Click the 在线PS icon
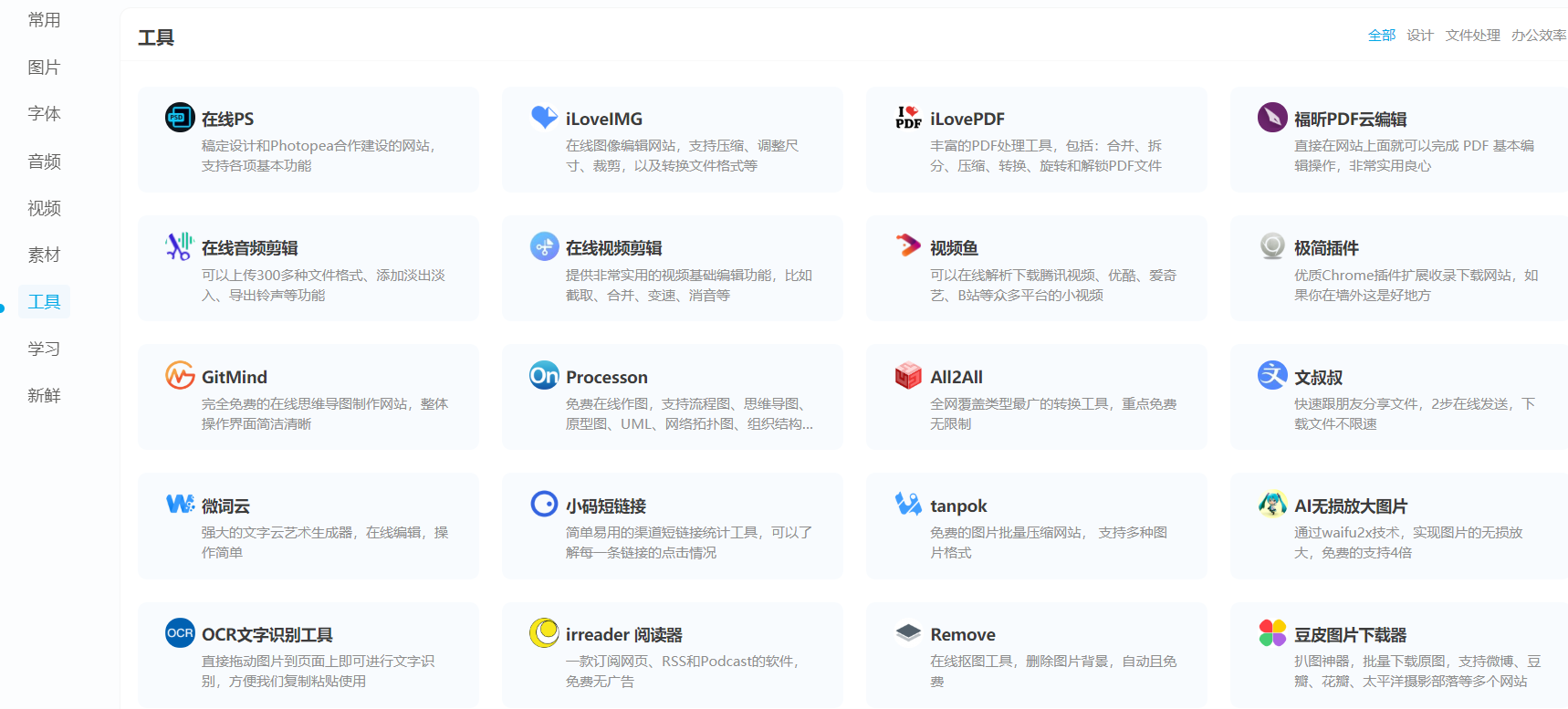 [180, 118]
